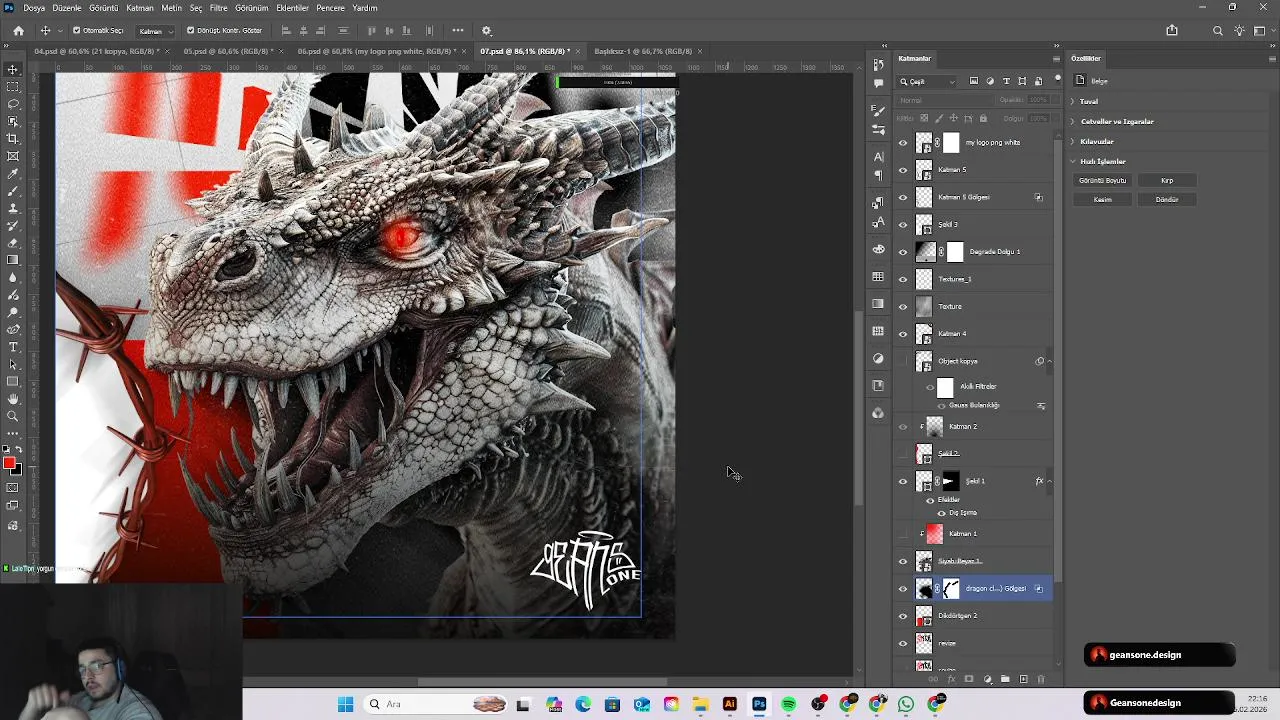Click the Share icon in the top bar
This screenshot has width=1280, height=720.
[1172, 31]
